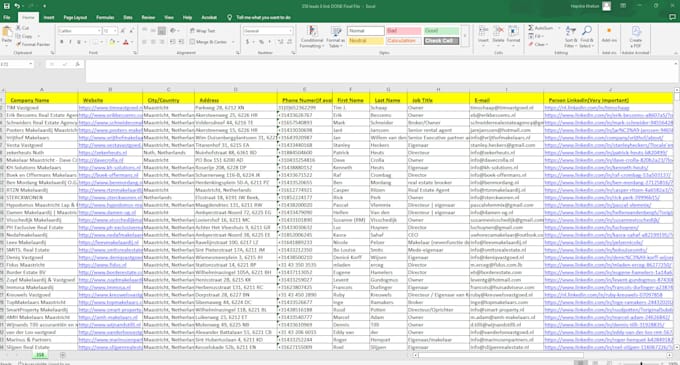Viewport: 680px width, 365px height.
Task: Add a new sheet
Action: (x=62, y=355)
